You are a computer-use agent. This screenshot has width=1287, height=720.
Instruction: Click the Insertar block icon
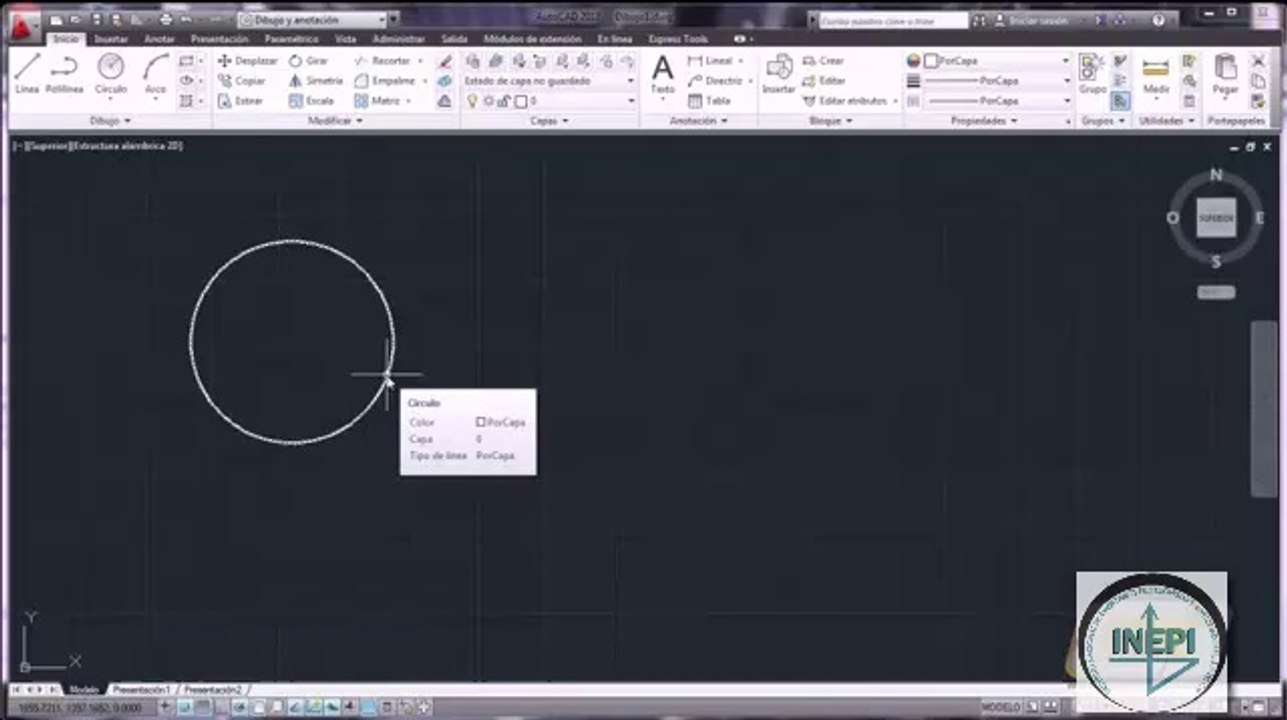pyautogui.click(x=778, y=74)
